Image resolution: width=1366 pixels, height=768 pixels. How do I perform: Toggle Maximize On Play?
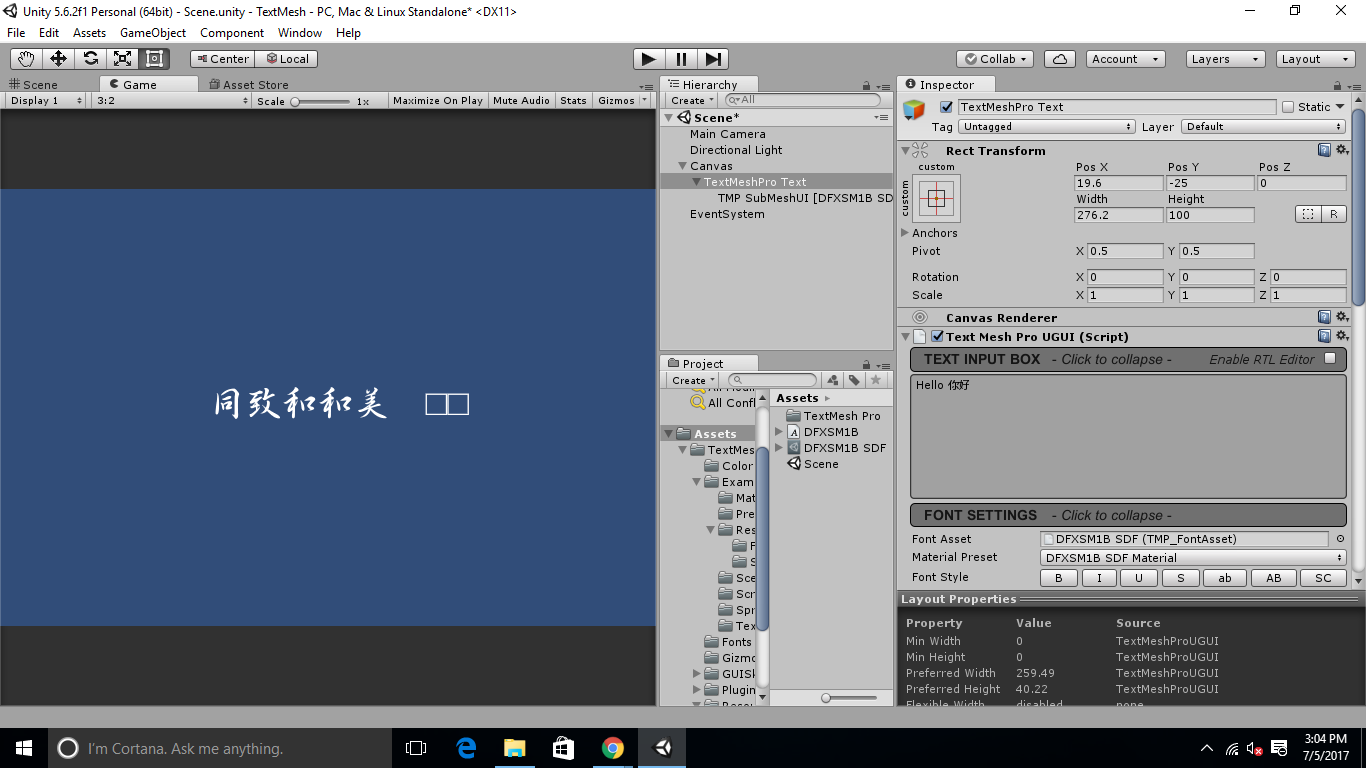tap(438, 101)
